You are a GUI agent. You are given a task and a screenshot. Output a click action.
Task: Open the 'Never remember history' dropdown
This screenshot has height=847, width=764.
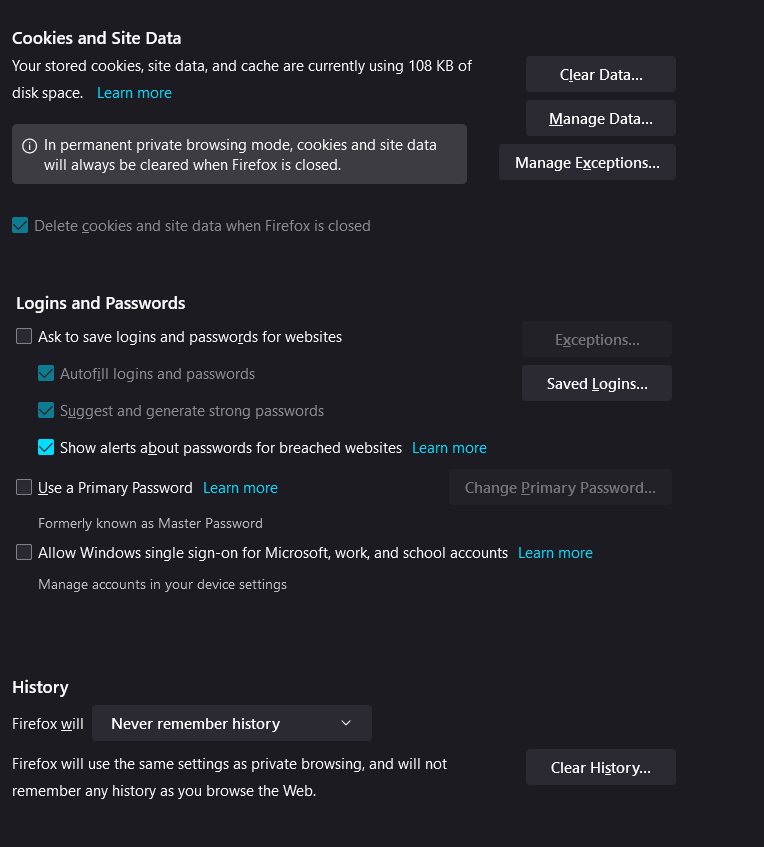tap(231, 723)
